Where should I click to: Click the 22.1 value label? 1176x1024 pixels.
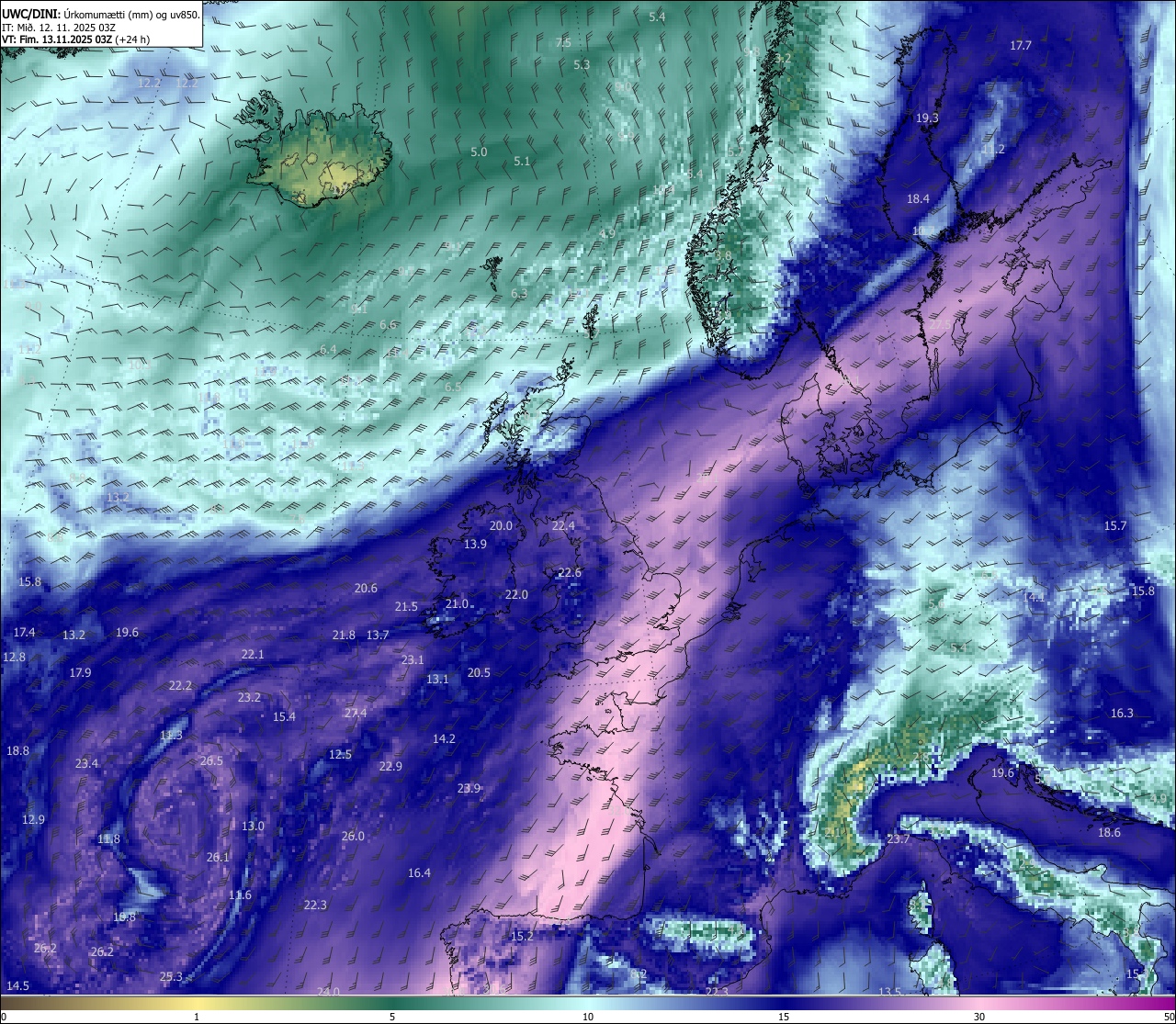coord(253,654)
